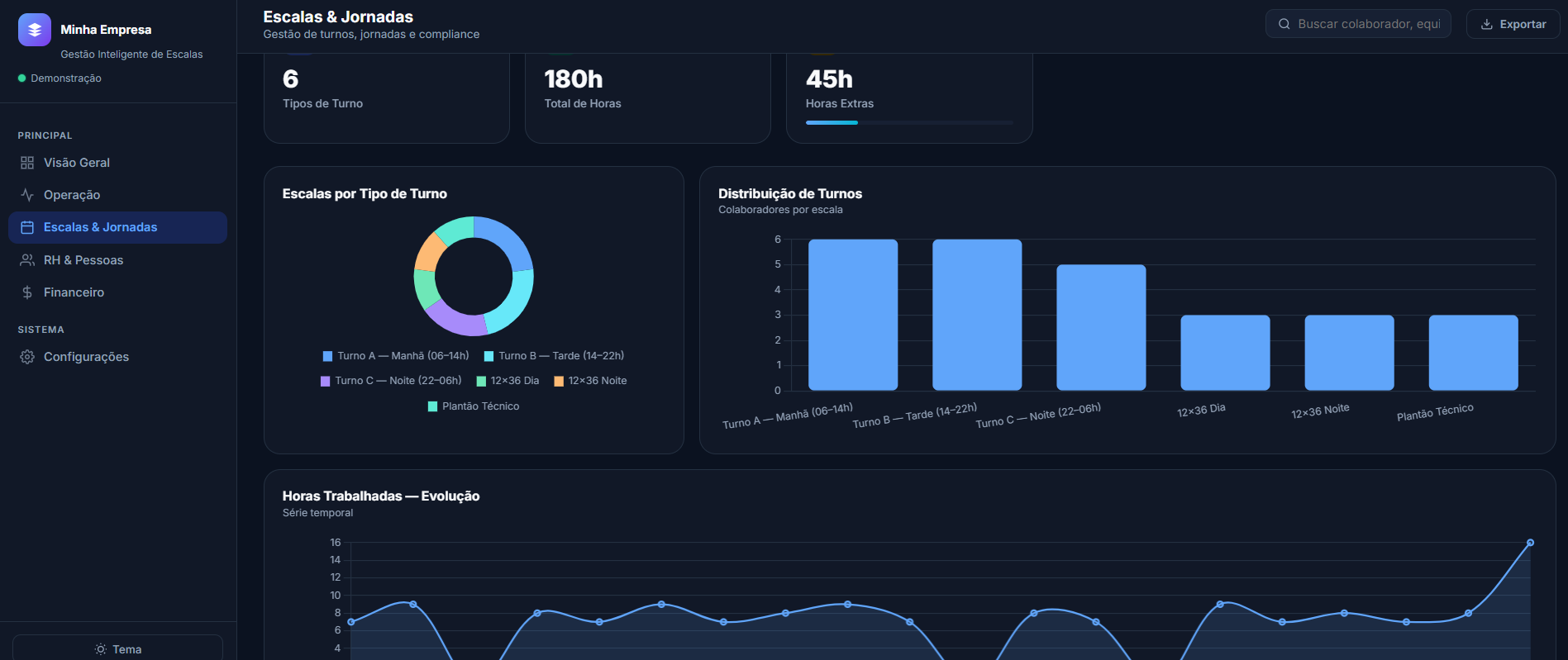Click the search magnifier icon
Image resolution: width=1568 pixels, height=660 pixels.
tap(1284, 24)
